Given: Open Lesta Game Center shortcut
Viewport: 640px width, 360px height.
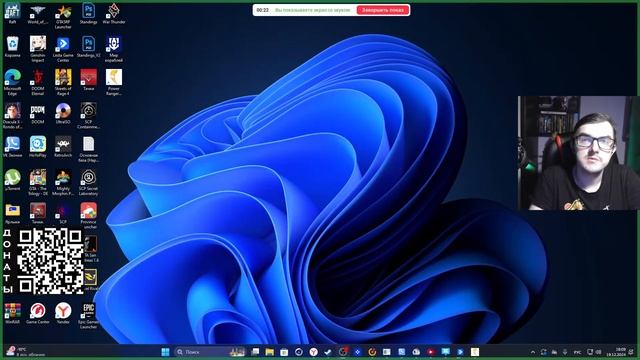Looking at the screenshot, I should coord(63,49).
